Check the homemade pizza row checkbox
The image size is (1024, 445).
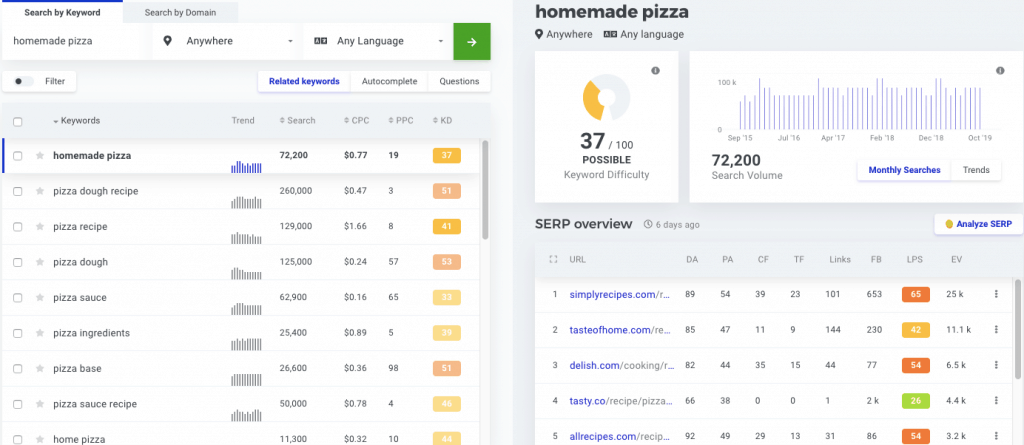pos(18,156)
